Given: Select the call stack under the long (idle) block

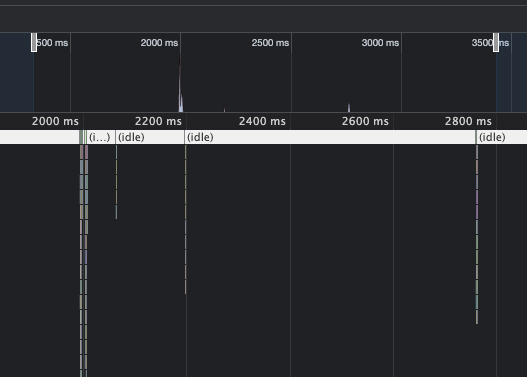Looking at the screenshot, I should (x=186, y=219).
